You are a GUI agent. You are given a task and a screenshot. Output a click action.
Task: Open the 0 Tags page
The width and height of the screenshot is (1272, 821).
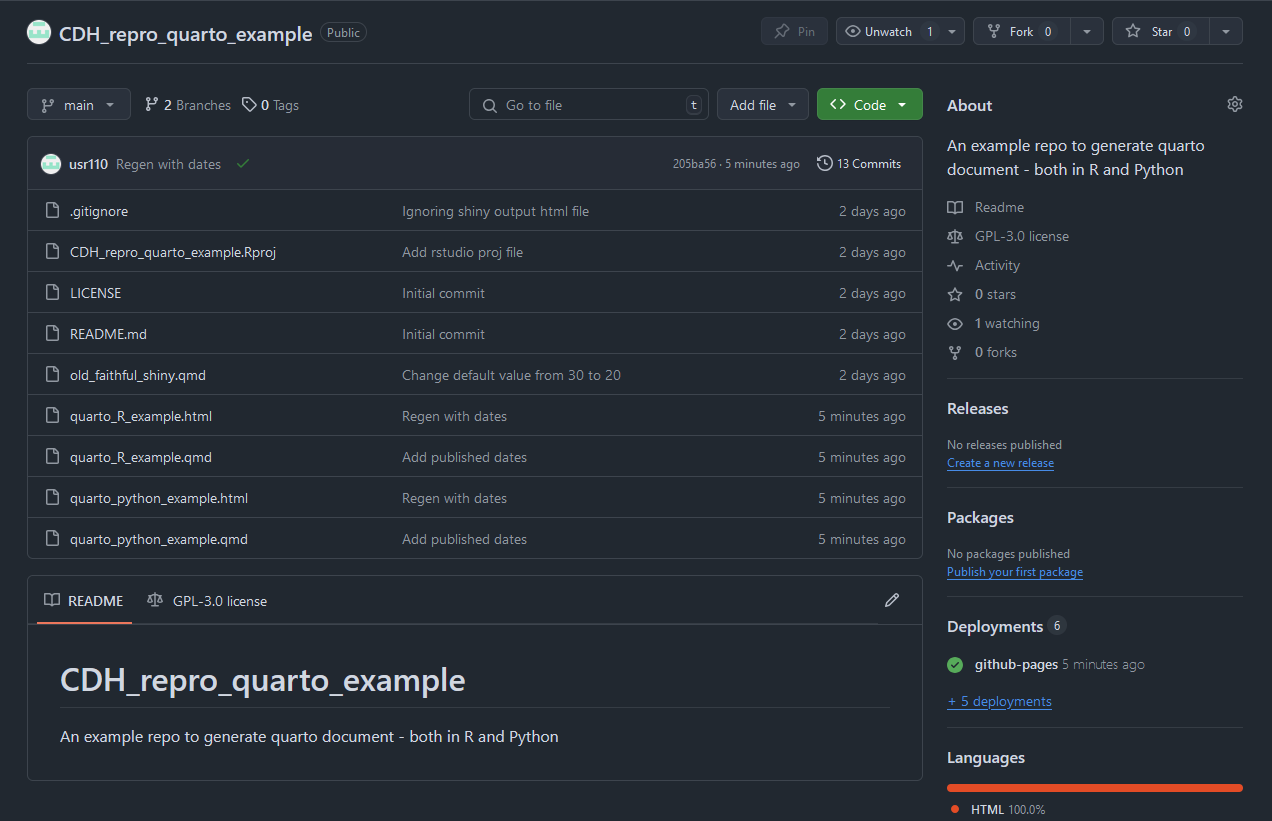(270, 105)
